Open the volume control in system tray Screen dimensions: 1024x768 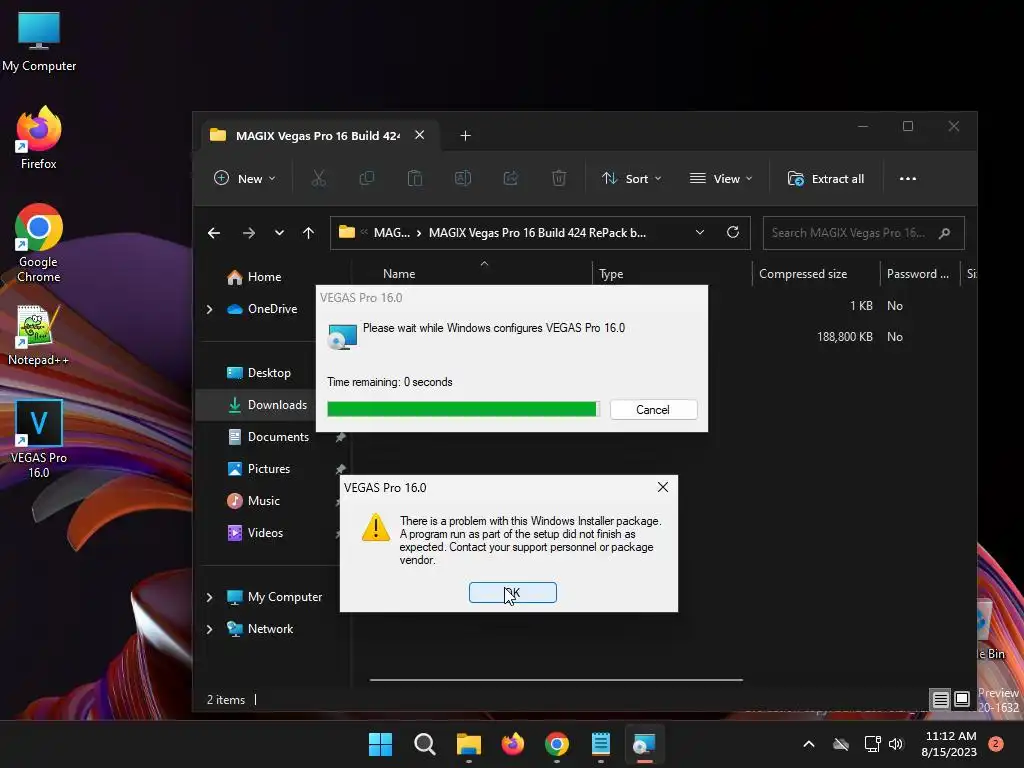(896, 744)
